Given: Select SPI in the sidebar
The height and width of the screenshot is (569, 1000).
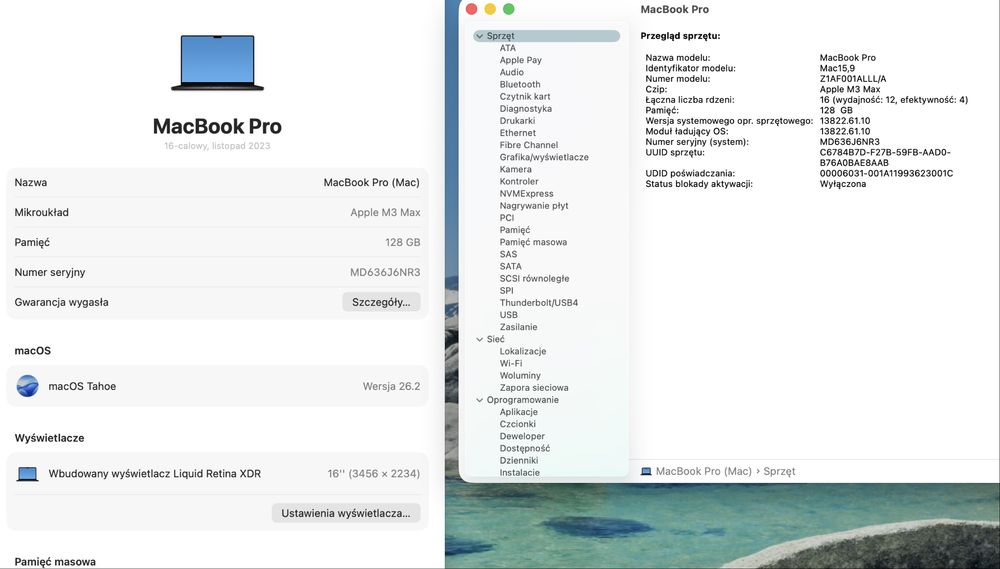Looking at the screenshot, I should 506,290.
